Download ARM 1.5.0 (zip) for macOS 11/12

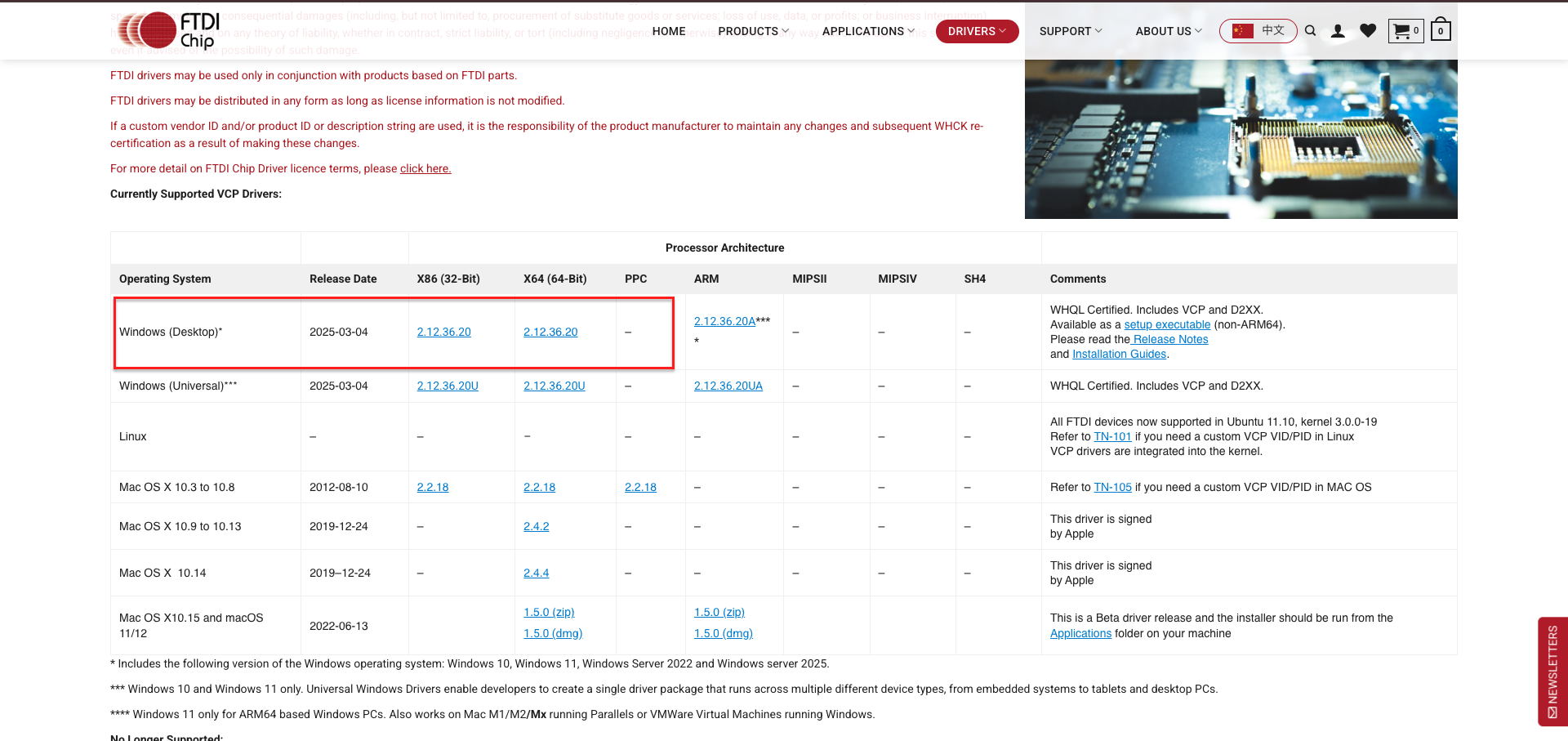click(x=719, y=612)
